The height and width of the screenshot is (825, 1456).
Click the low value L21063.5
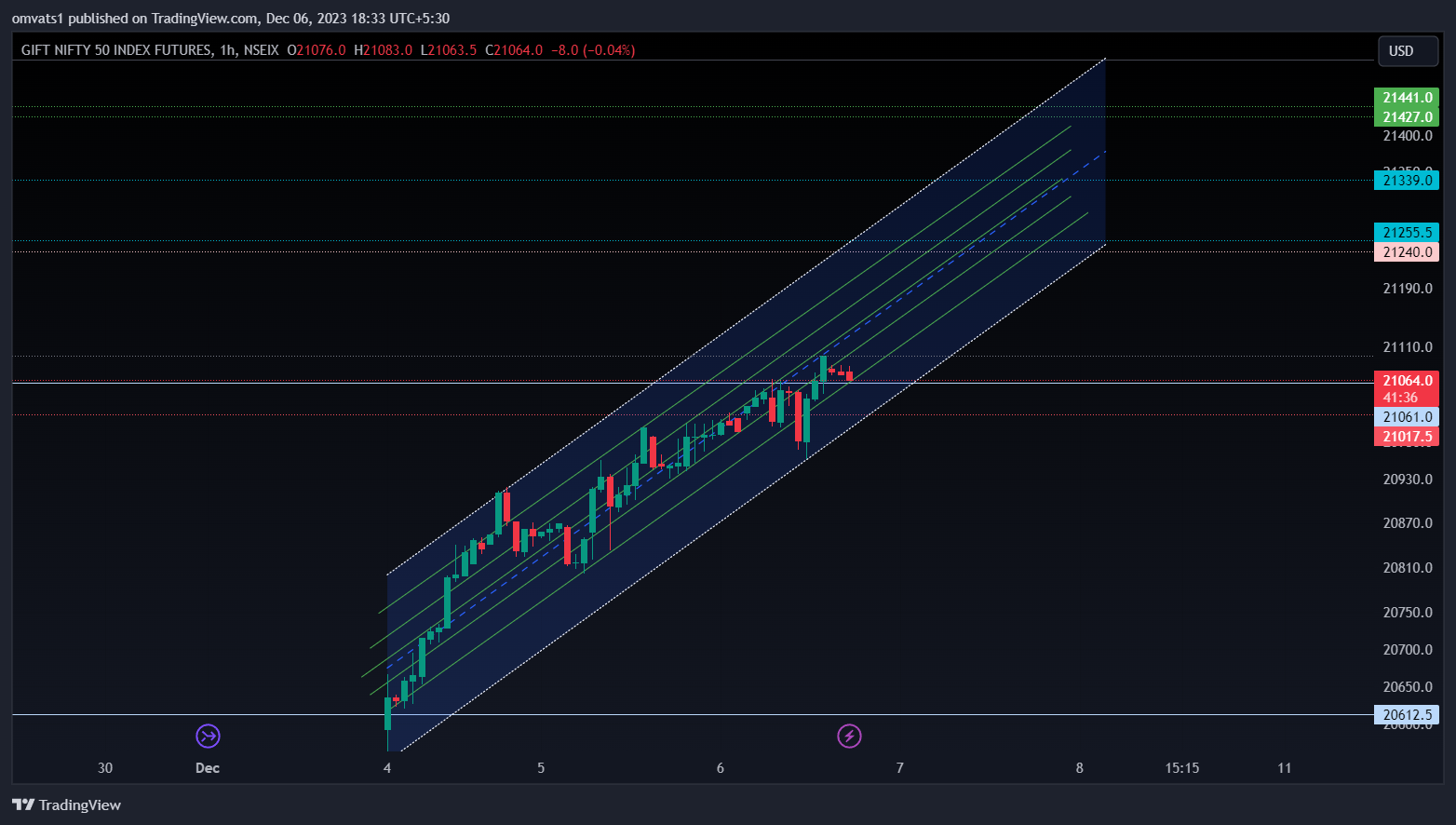[449, 50]
